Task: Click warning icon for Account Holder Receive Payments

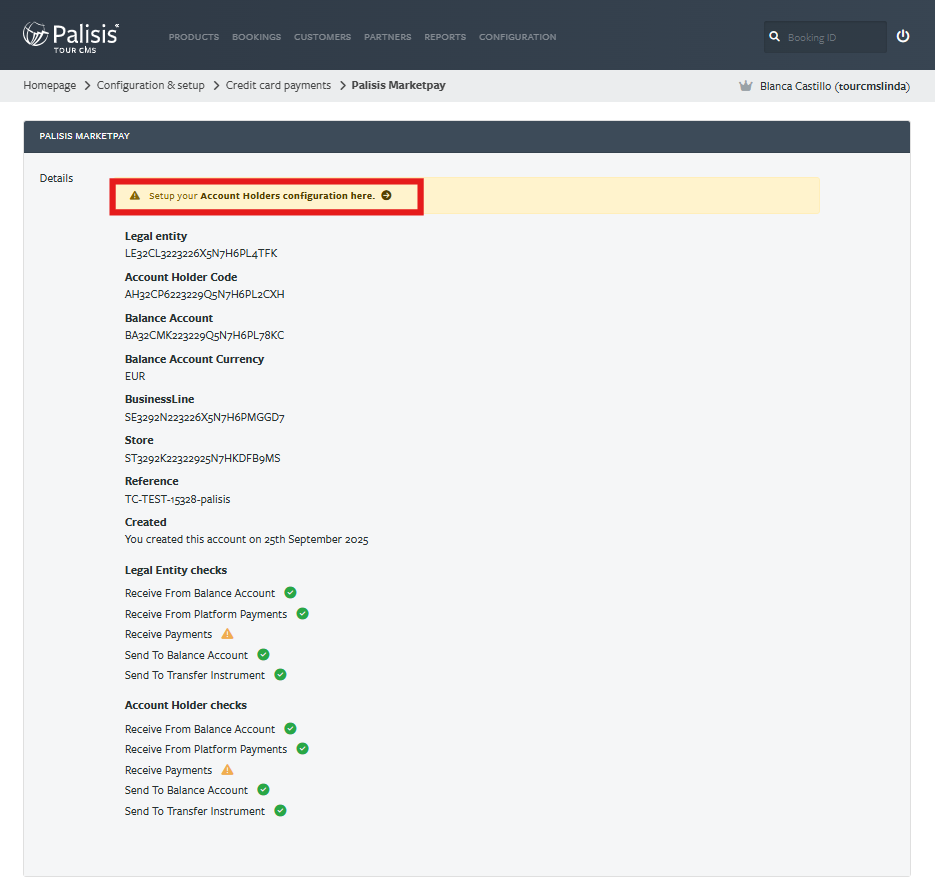Action: [227, 770]
